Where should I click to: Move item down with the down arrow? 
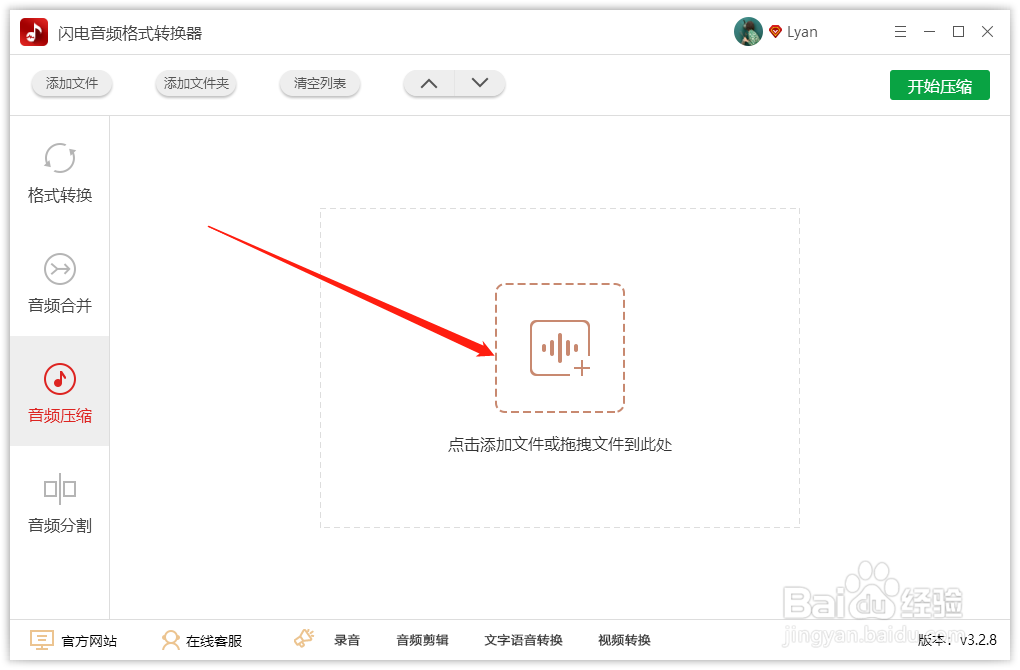[480, 83]
